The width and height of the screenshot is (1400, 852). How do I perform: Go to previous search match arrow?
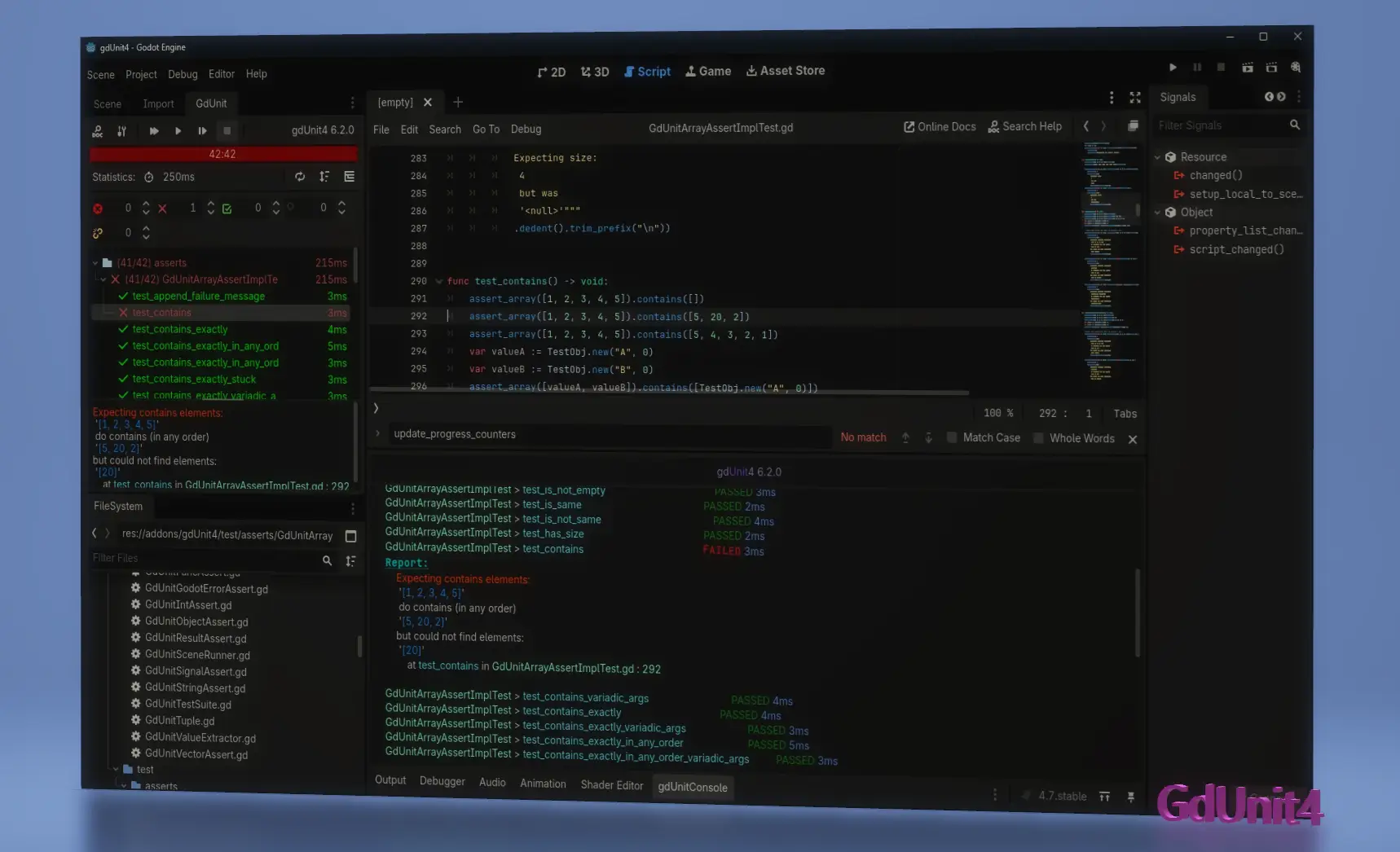[x=905, y=438]
